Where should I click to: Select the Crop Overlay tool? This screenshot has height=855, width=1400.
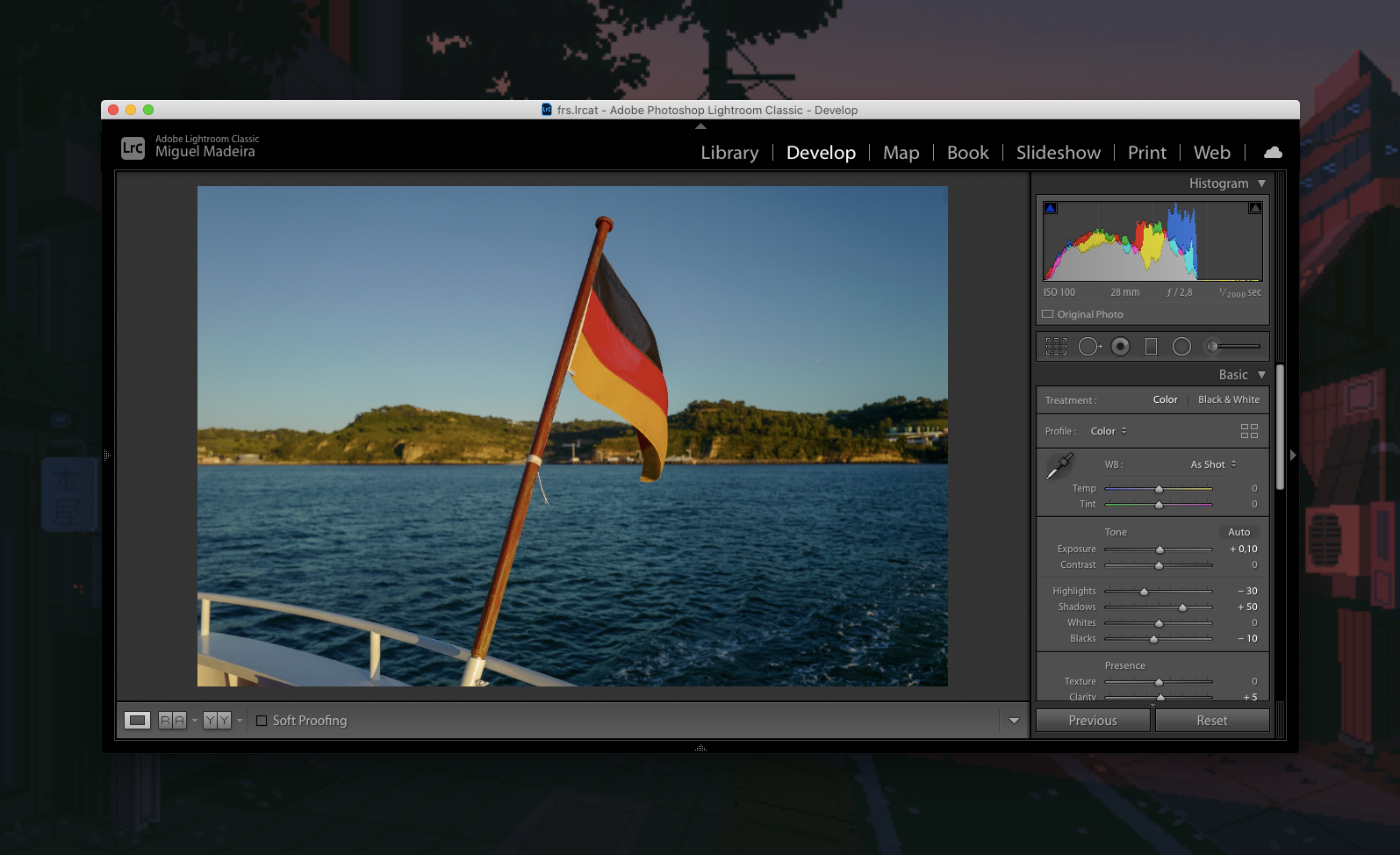pyautogui.click(x=1056, y=347)
